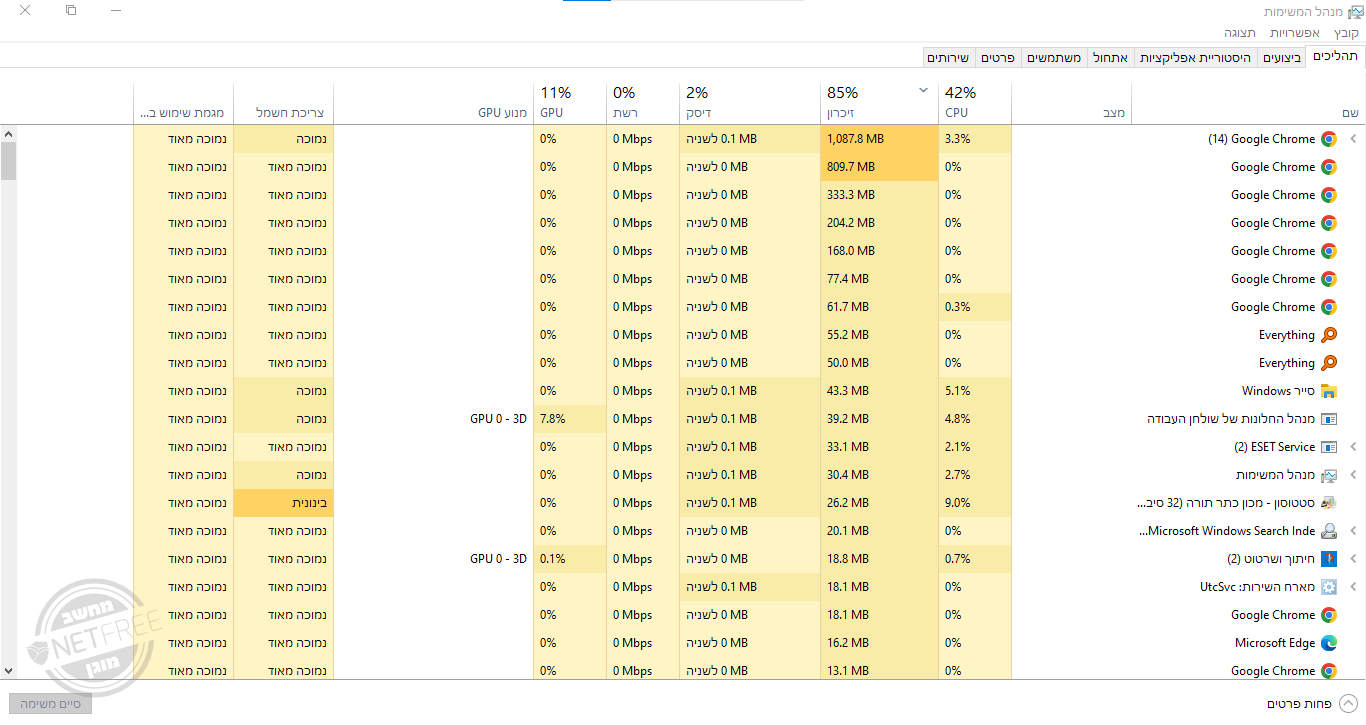
Task: Expand the Google Chrome (14) process group
Action: (1353, 139)
